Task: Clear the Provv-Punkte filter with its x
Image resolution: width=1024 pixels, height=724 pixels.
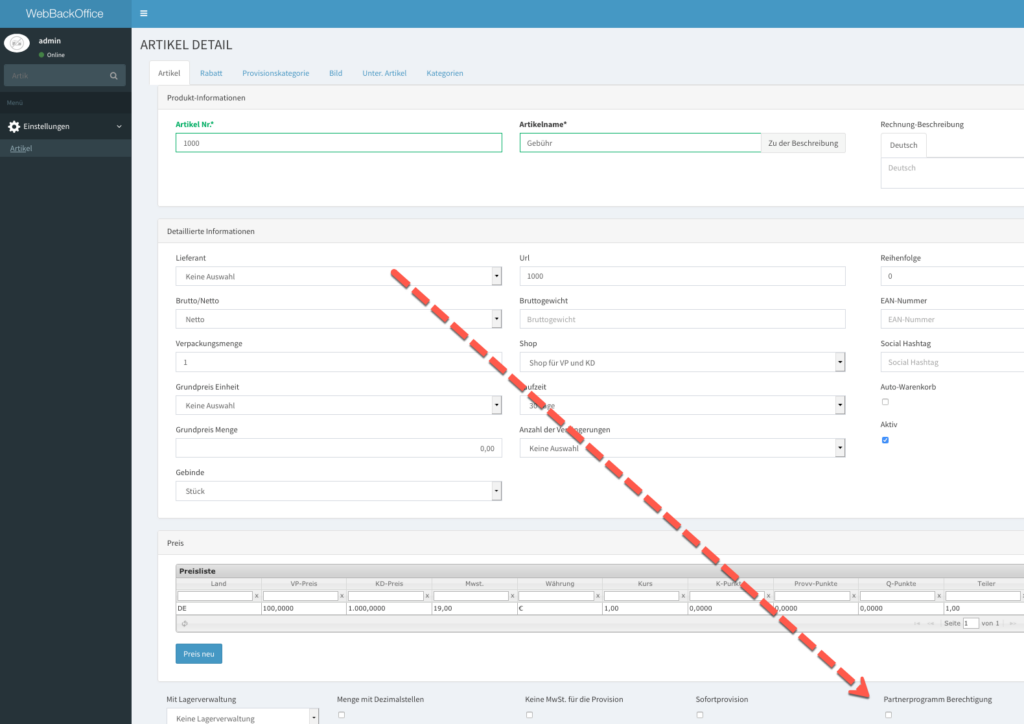Action: point(854,596)
